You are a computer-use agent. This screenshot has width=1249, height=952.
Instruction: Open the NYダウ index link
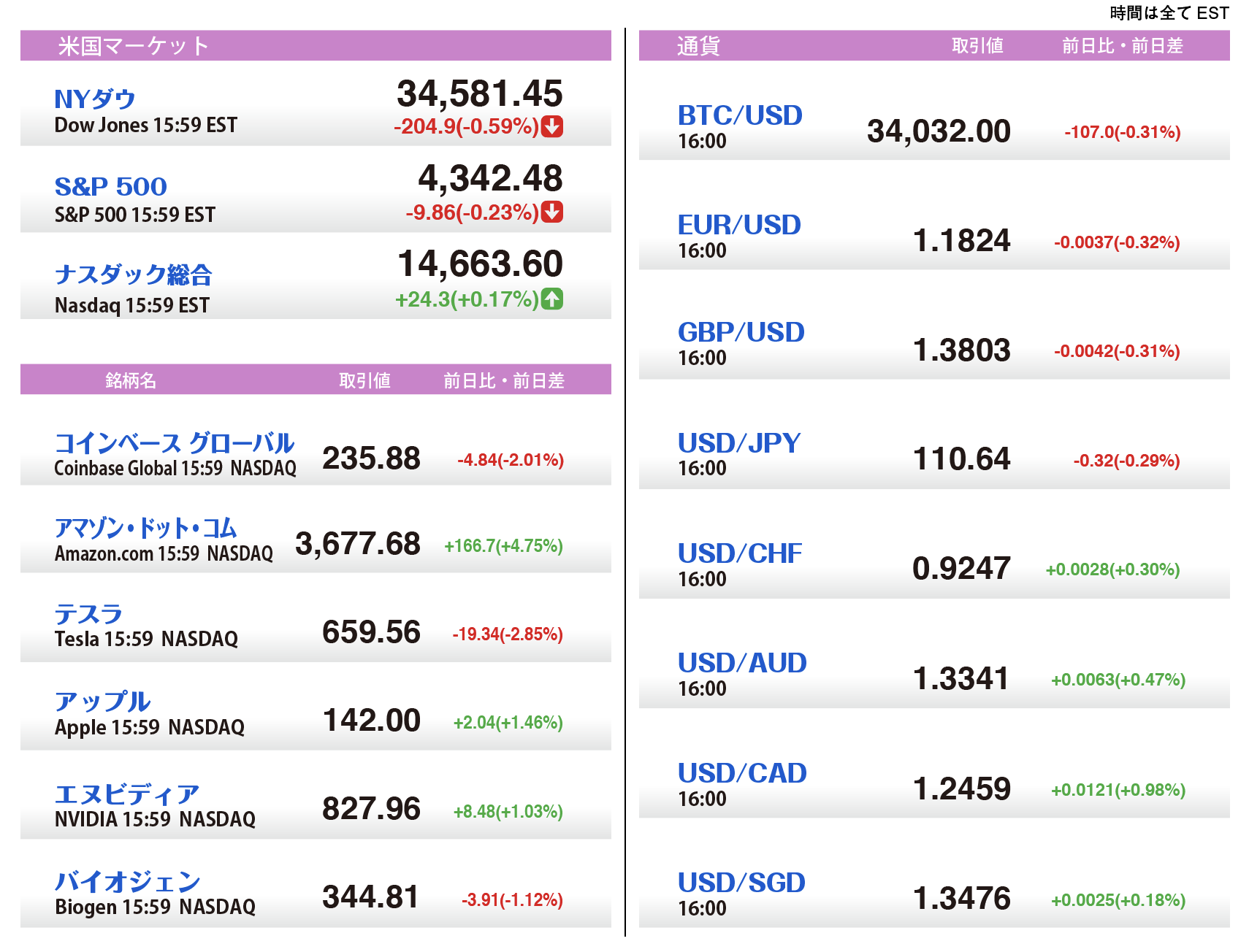[x=95, y=99]
